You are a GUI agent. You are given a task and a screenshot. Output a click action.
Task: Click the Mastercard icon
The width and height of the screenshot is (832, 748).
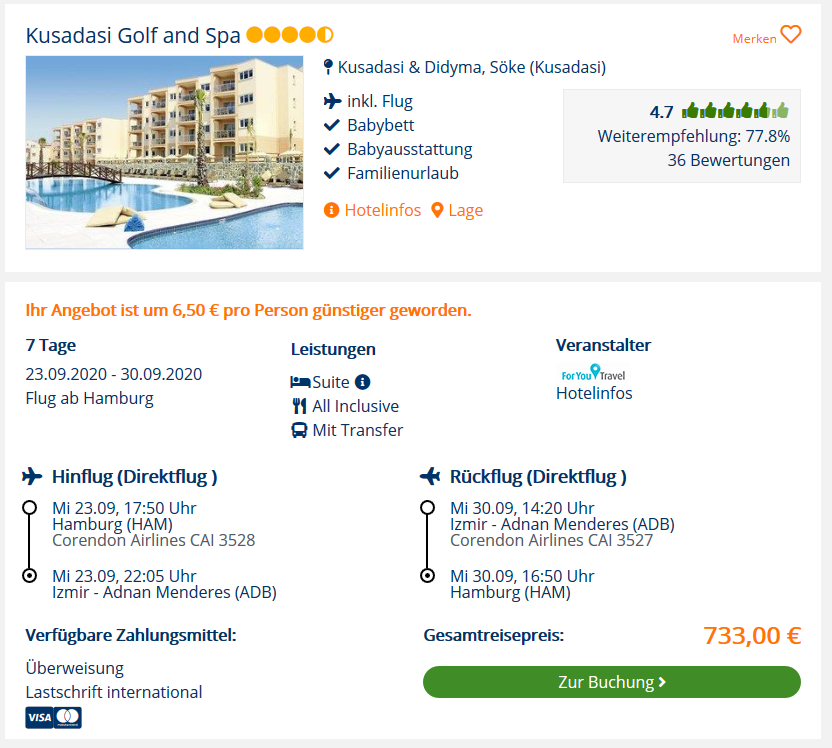click(68, 717)
